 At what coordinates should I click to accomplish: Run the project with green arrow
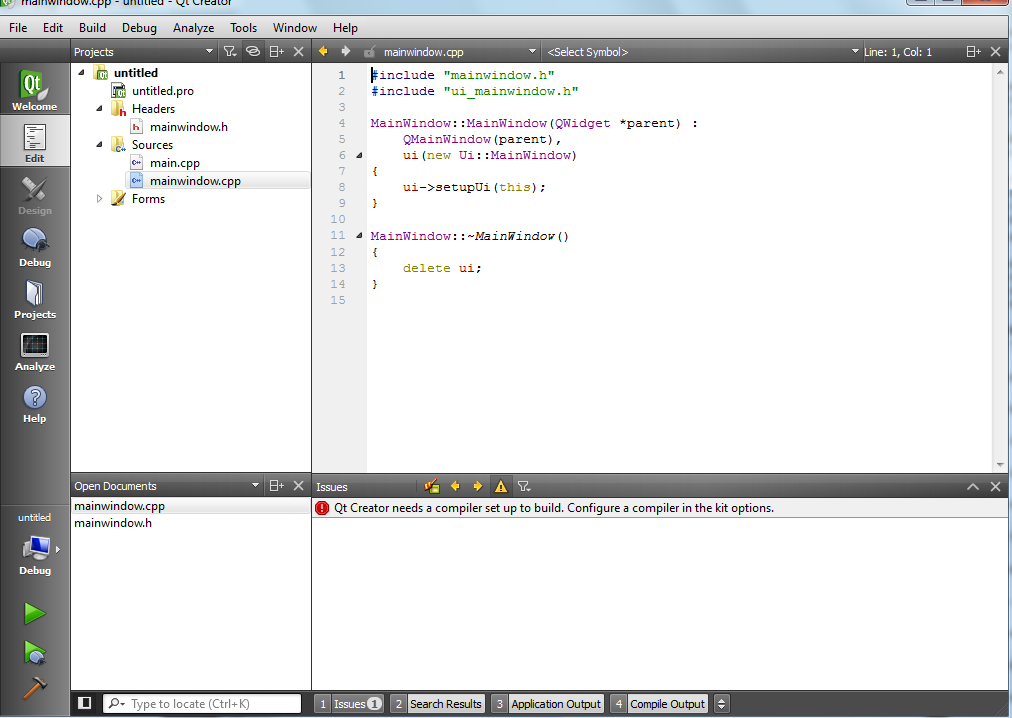[x=35, y=613]
